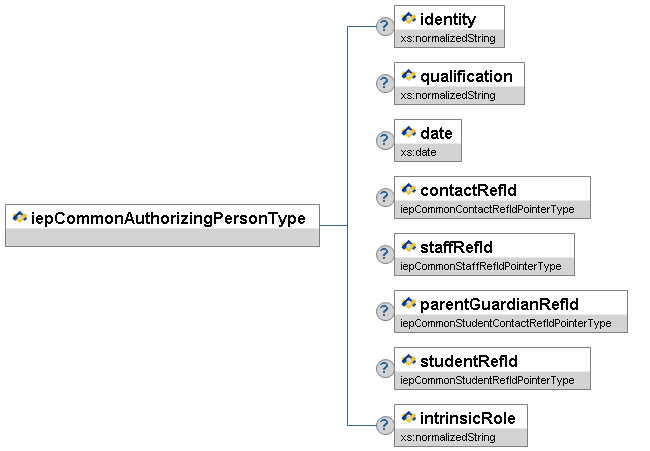Click the question mark beside staffRefId
This screenshot has height=451, width=650.
click(384, 254)
